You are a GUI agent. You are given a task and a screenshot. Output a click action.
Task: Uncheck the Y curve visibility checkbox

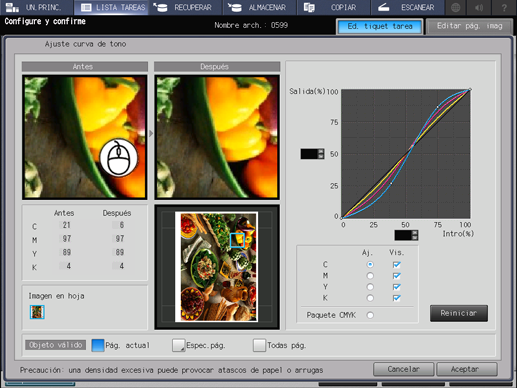[x=396, y=287]
